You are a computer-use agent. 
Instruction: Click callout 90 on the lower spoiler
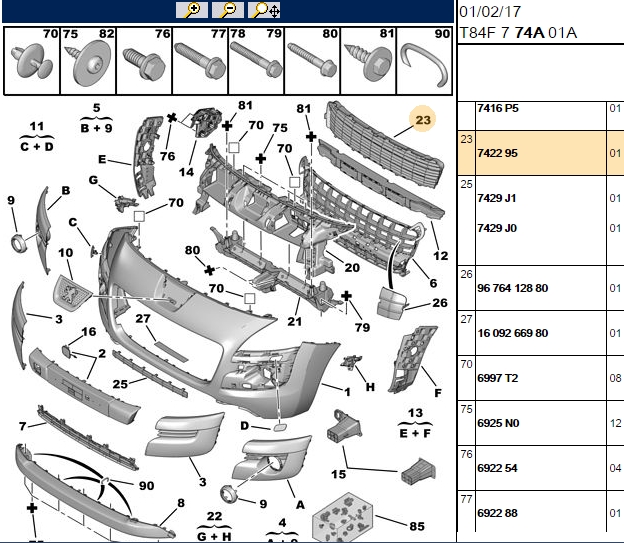[x=146, y=486]
